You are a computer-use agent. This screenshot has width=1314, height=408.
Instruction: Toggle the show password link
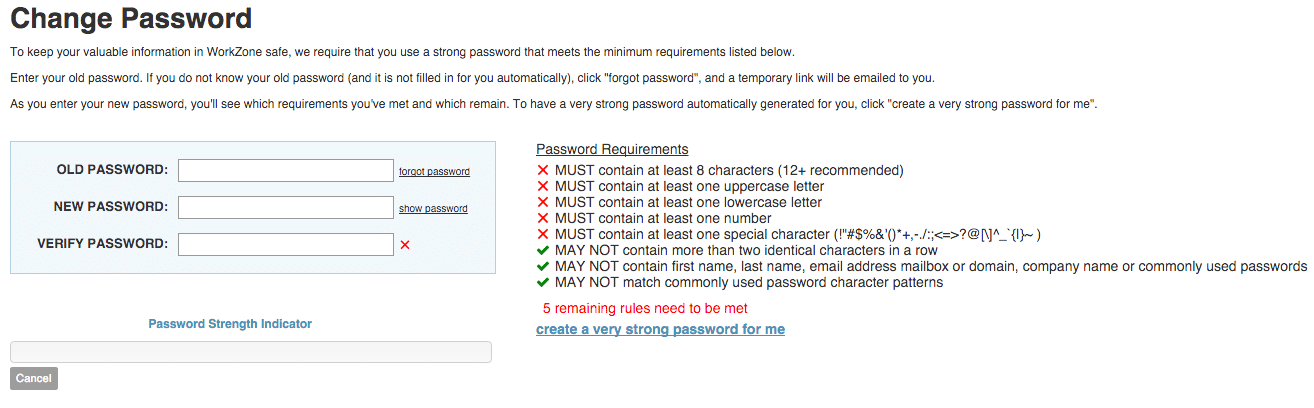pyautogui.click(x=433, y=209)
